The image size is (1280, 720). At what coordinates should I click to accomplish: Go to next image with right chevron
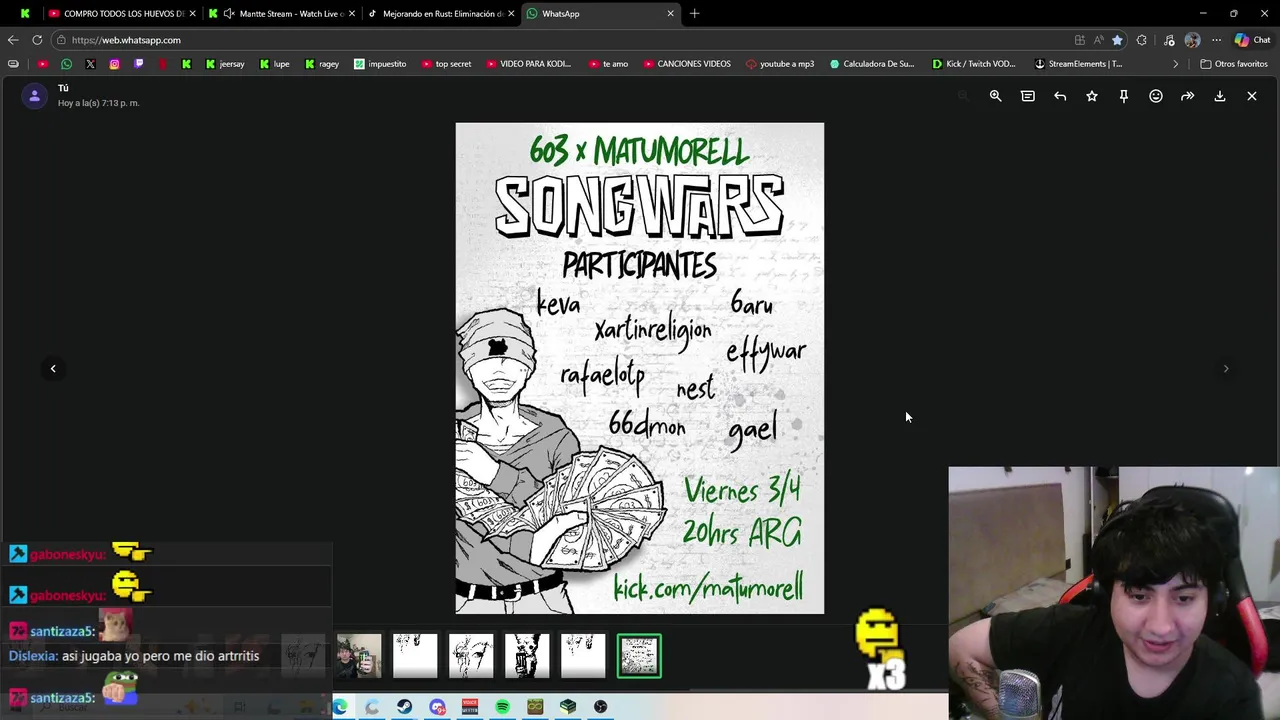(x=1226, y=368)
